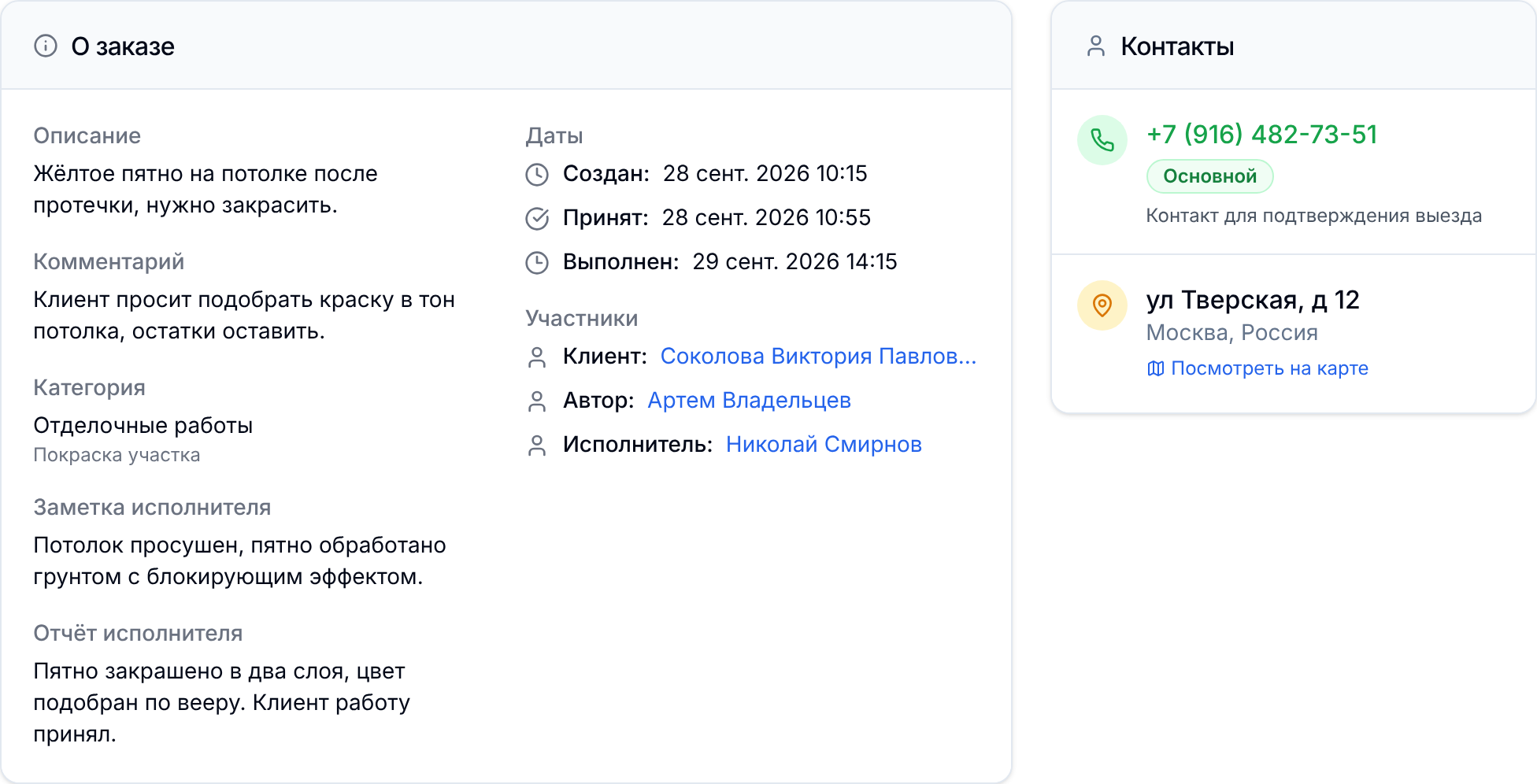
Task: Click the green phone icon
Action: click(1102, 140)
